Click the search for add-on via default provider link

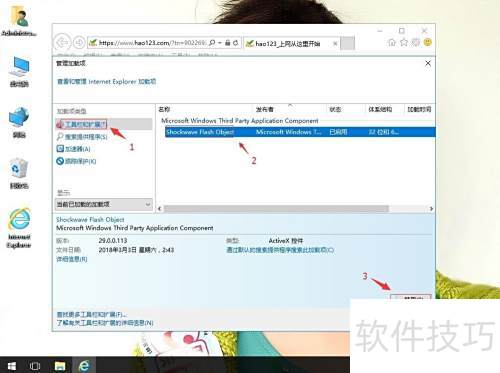(x=280, y=250)
